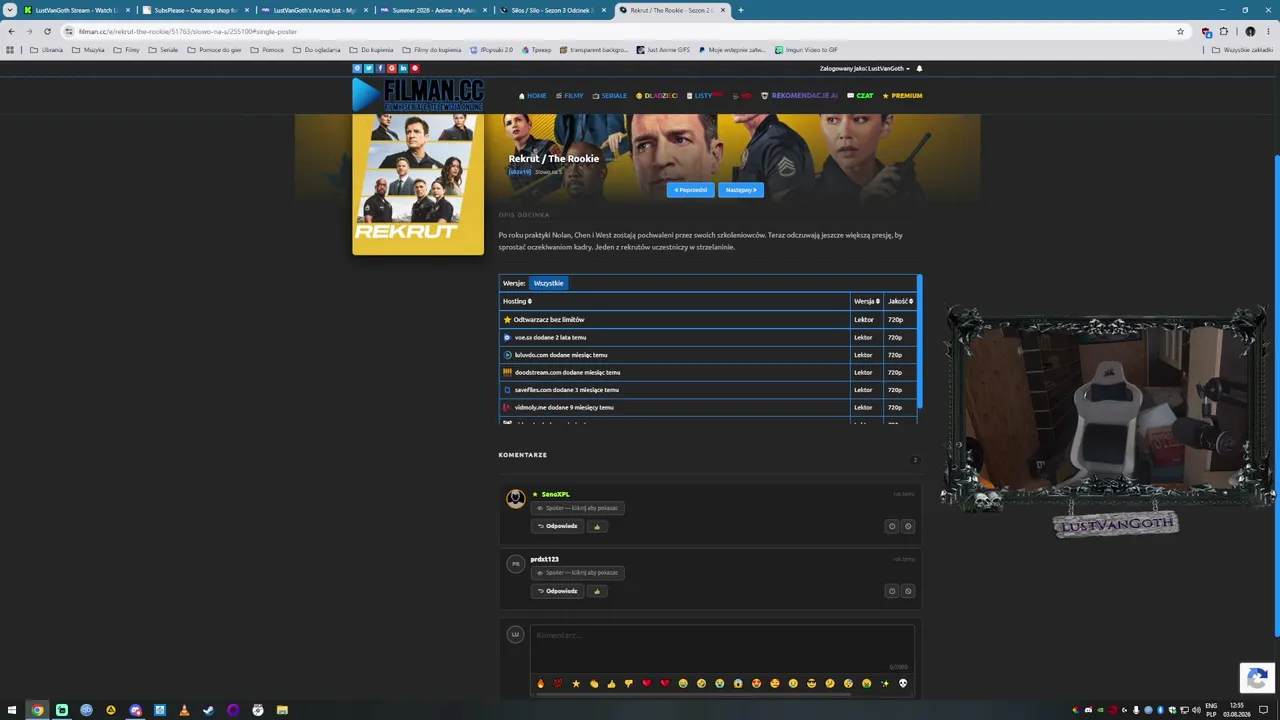Open VLC from the taskbar

pos(184,710)
